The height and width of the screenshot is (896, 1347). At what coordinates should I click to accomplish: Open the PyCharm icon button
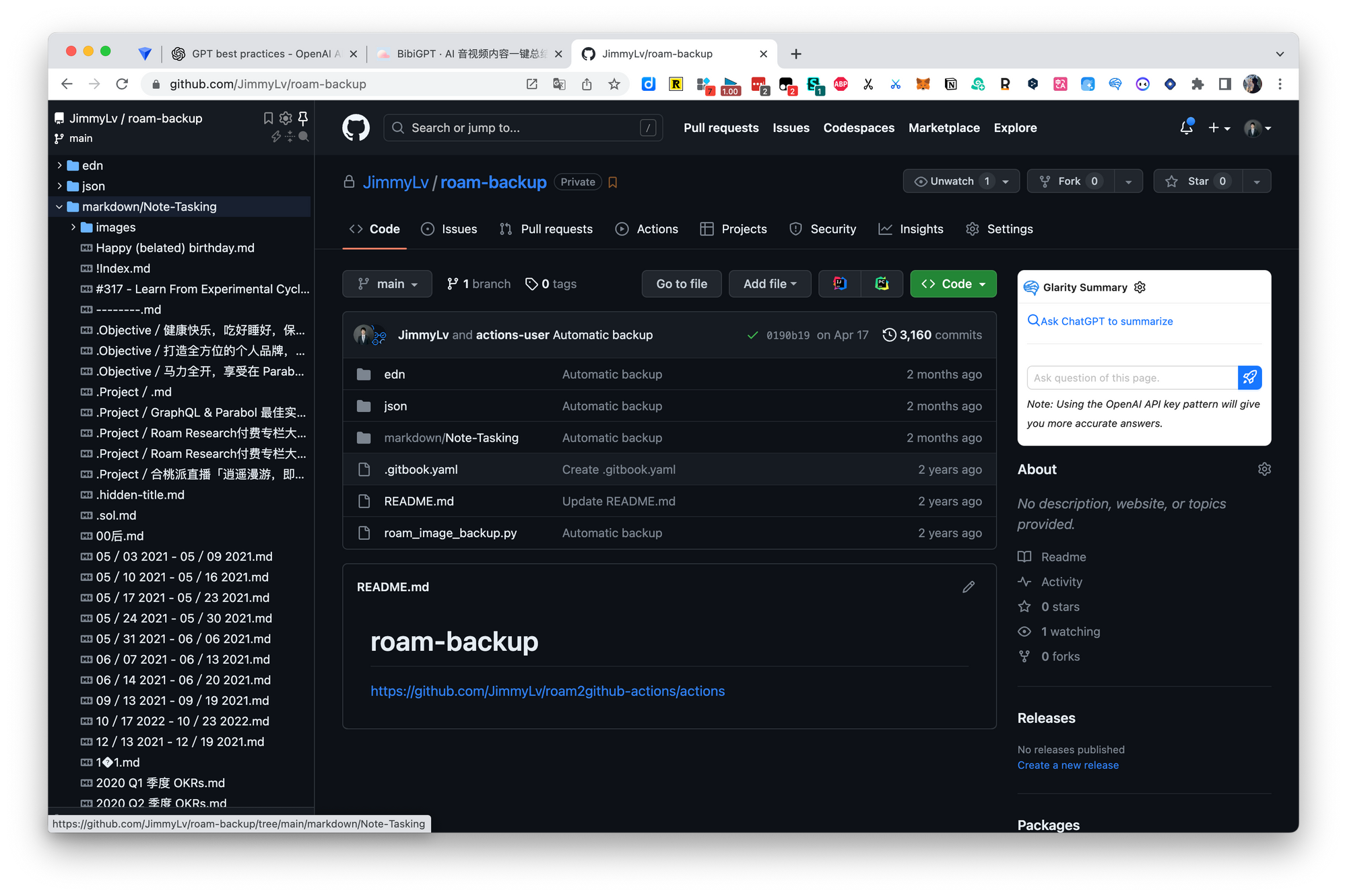882,283
